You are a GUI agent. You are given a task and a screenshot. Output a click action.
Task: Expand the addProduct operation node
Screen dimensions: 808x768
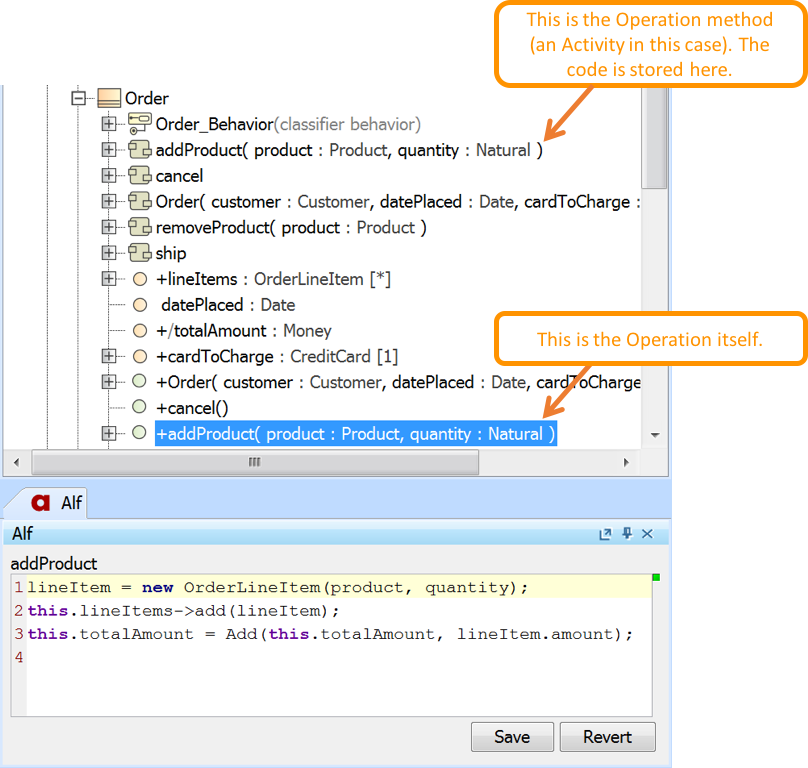tap(110, 150)
